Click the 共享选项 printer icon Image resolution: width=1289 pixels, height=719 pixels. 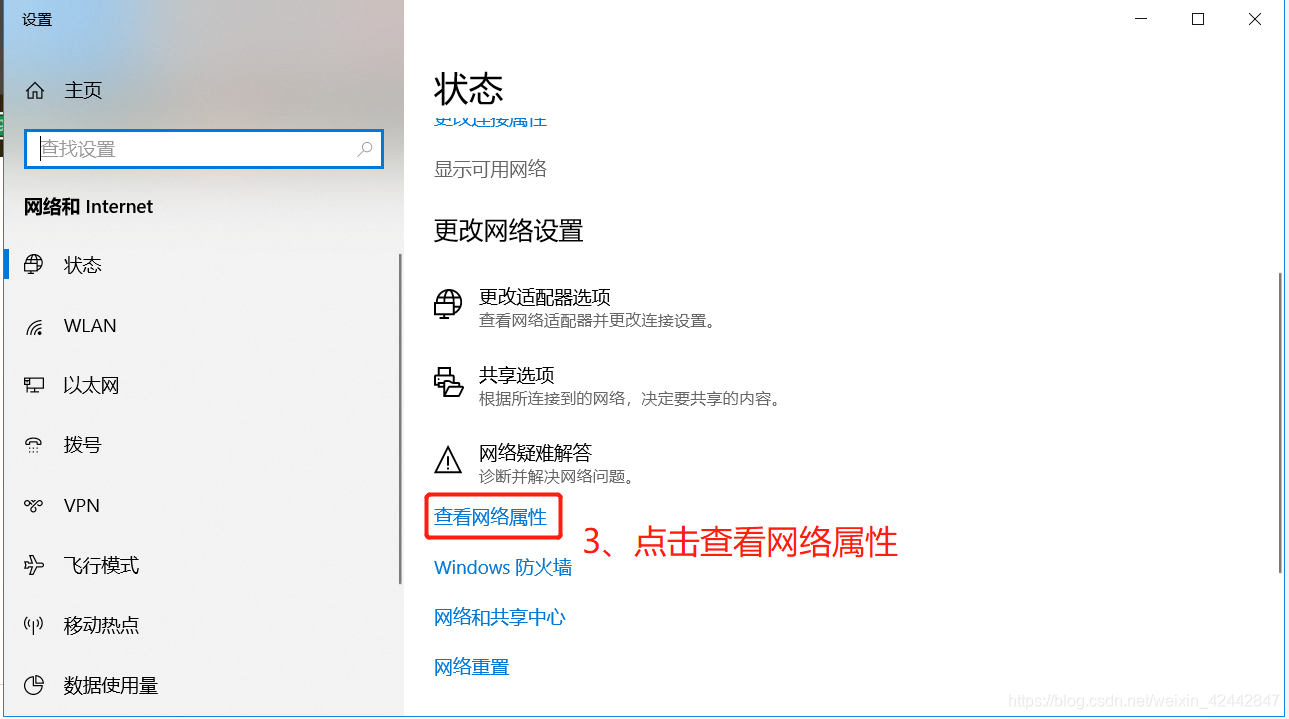448,382
